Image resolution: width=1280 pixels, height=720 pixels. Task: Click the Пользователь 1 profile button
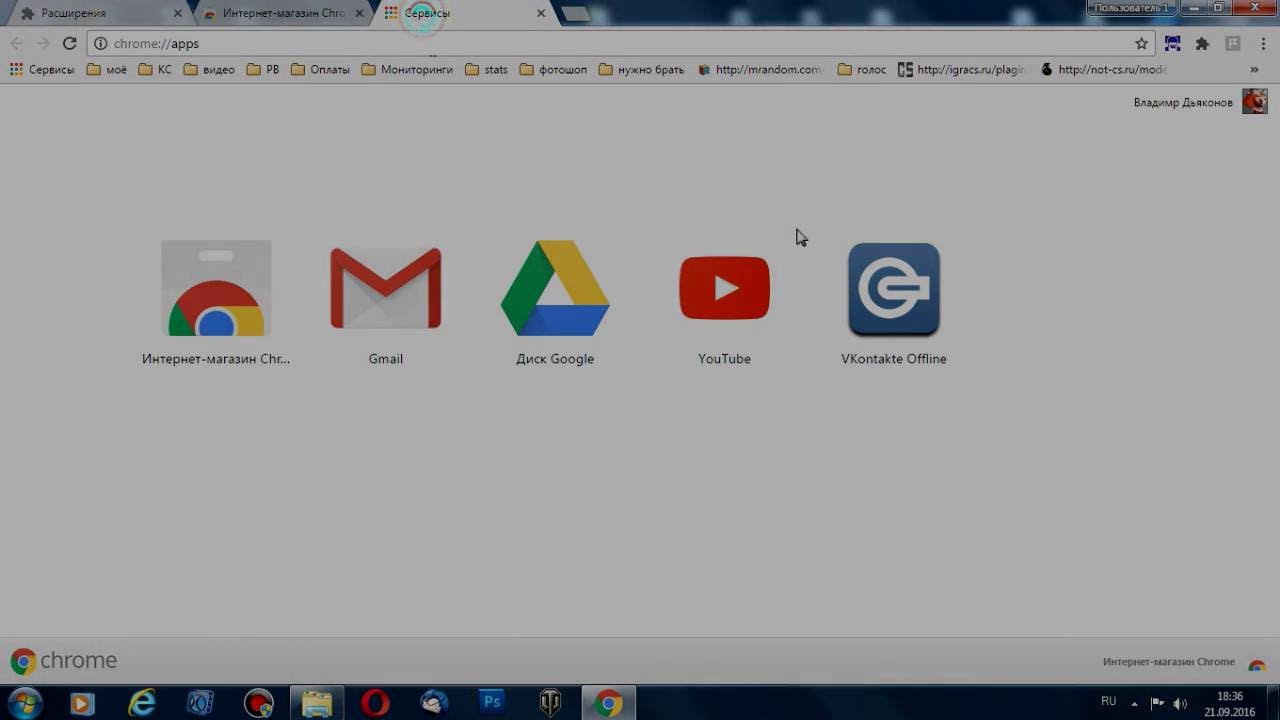(x=1132, y=8)
